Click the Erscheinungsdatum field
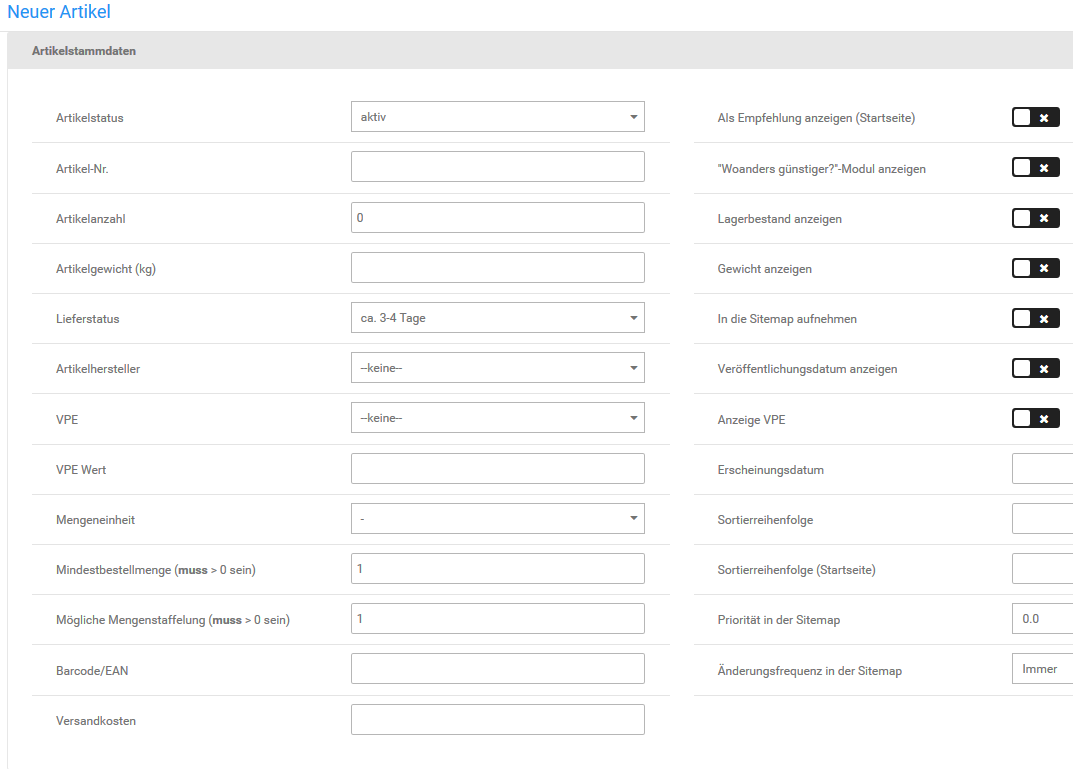The height and width of the screenshot is (769, 1073). click(x=1041, y=469)
